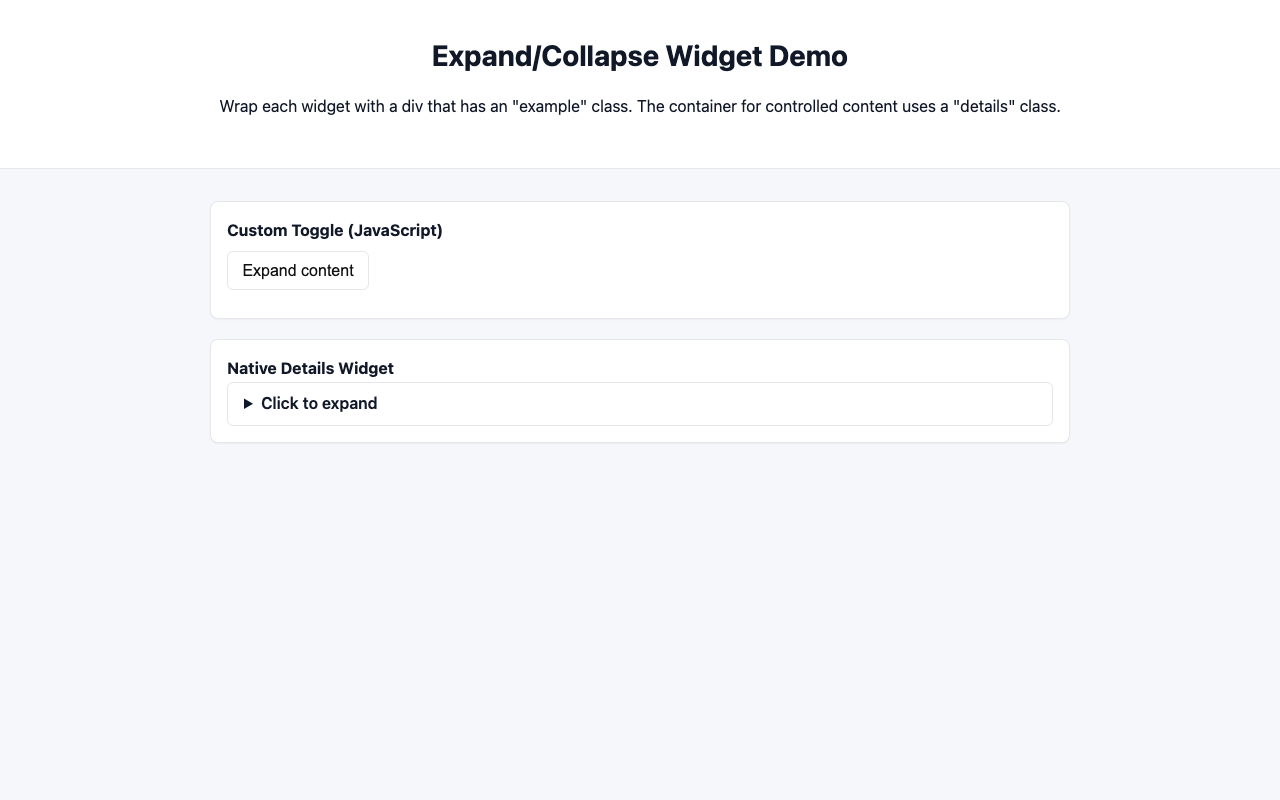Viewport: 1280px width, 800px height.
Task: Activate the Click to expand summary text
Action: point(319,403)
